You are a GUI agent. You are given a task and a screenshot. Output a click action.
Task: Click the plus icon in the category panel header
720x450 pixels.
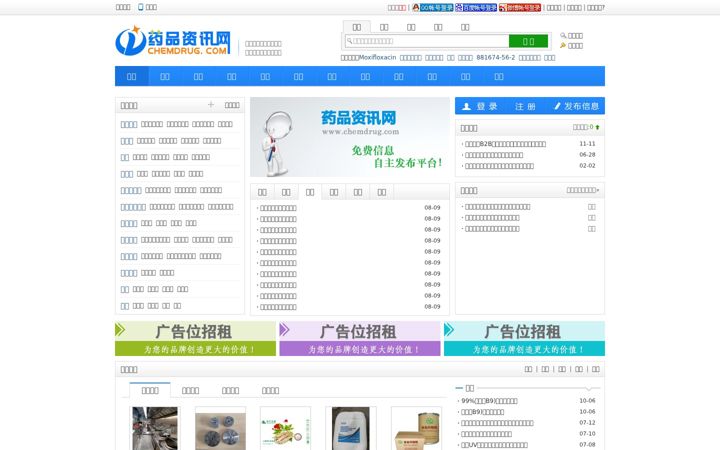[x=211, y=105]
